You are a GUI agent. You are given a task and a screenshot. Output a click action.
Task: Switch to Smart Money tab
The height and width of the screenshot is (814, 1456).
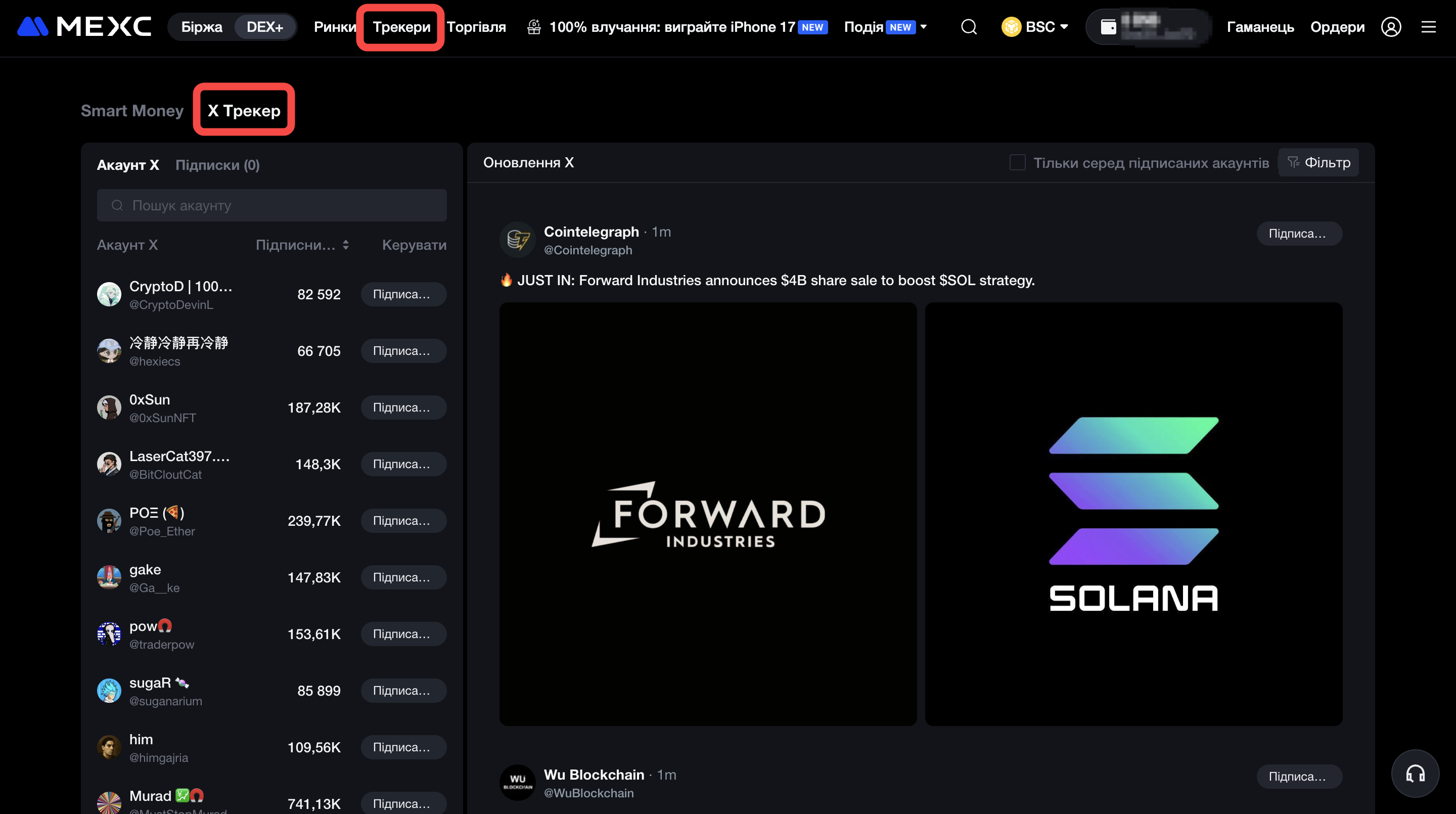pyautogui.click(x=131, y=110)
